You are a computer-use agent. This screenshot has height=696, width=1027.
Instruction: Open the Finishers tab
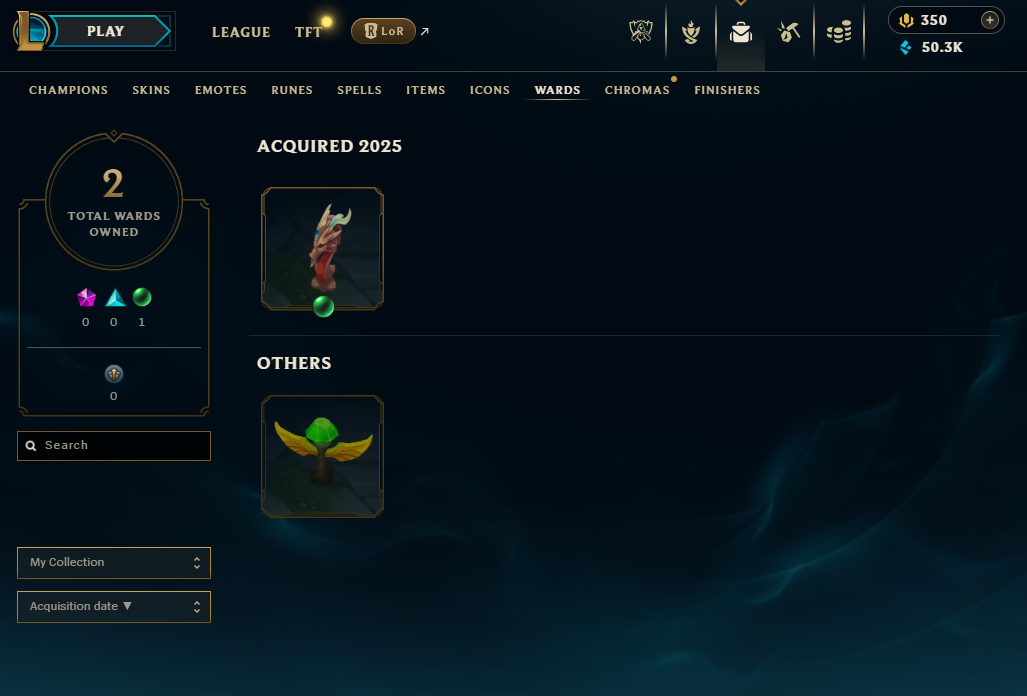coord(727,90)
